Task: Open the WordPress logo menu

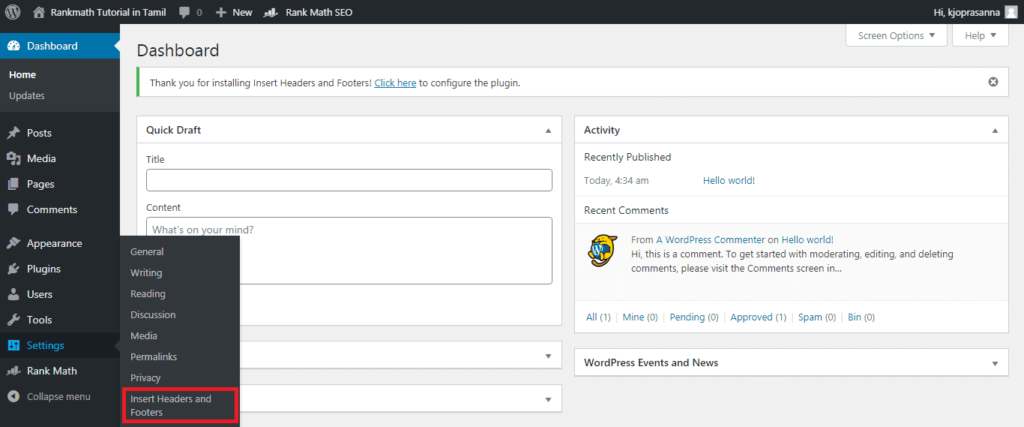Action: pyautogui.click(x=13, y=12)
